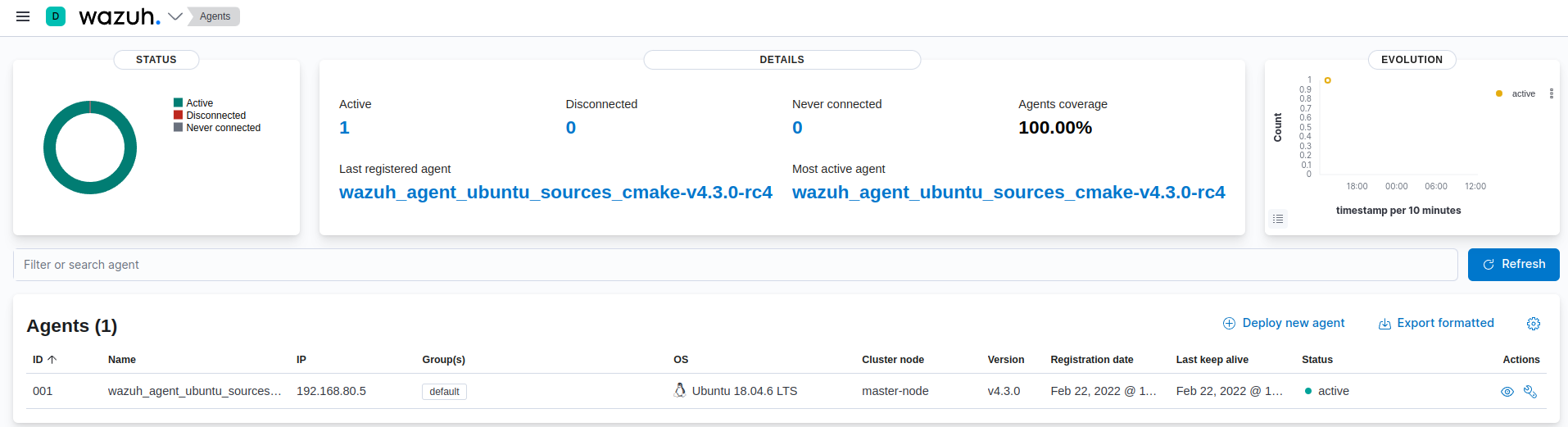Sort by the Cluster node column header

coord(893,360)
